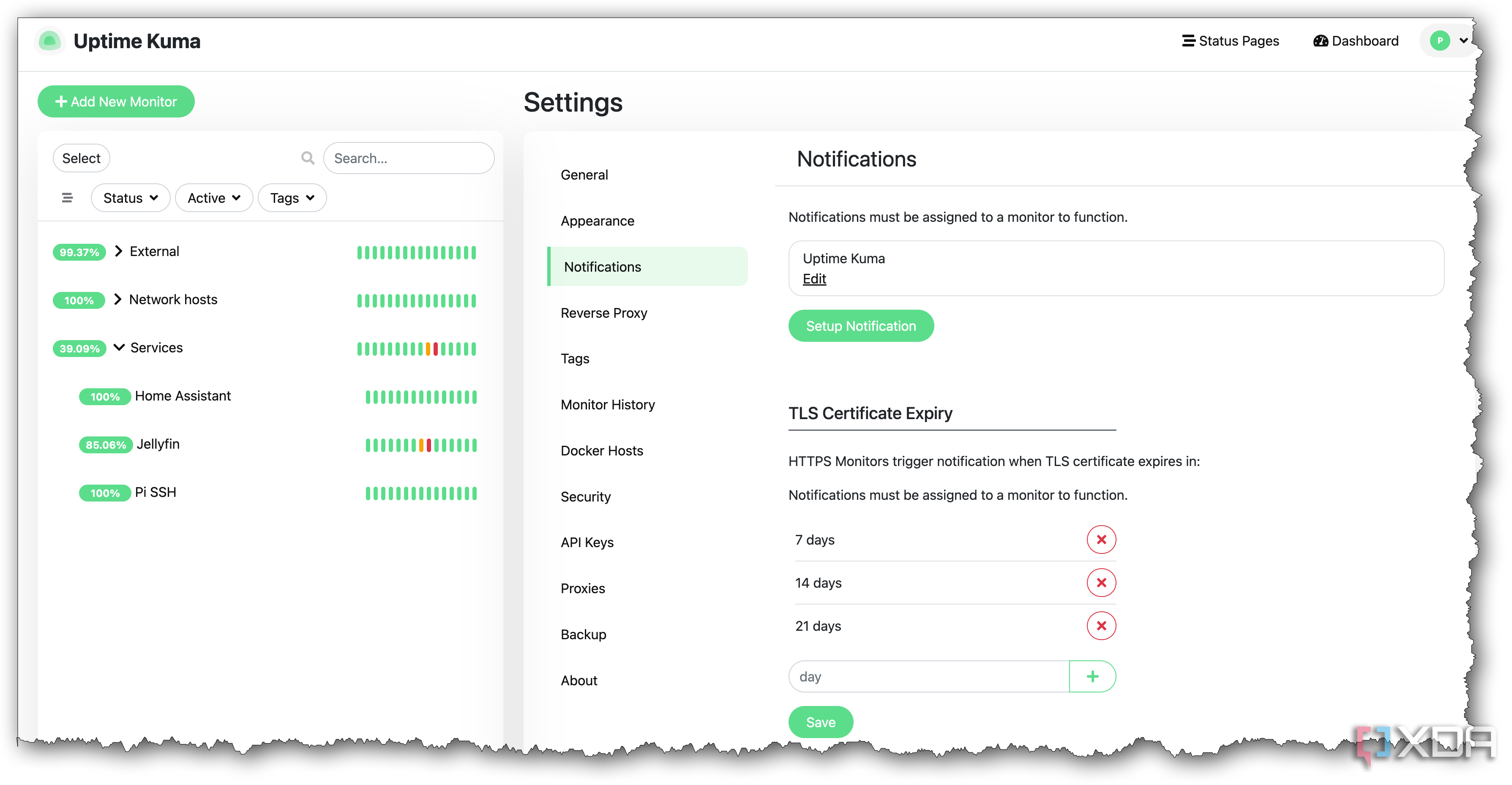Click the green plus to add day
This screenshot has width=1512, height=785.
pyautogui.click(x=1092, y=676)
